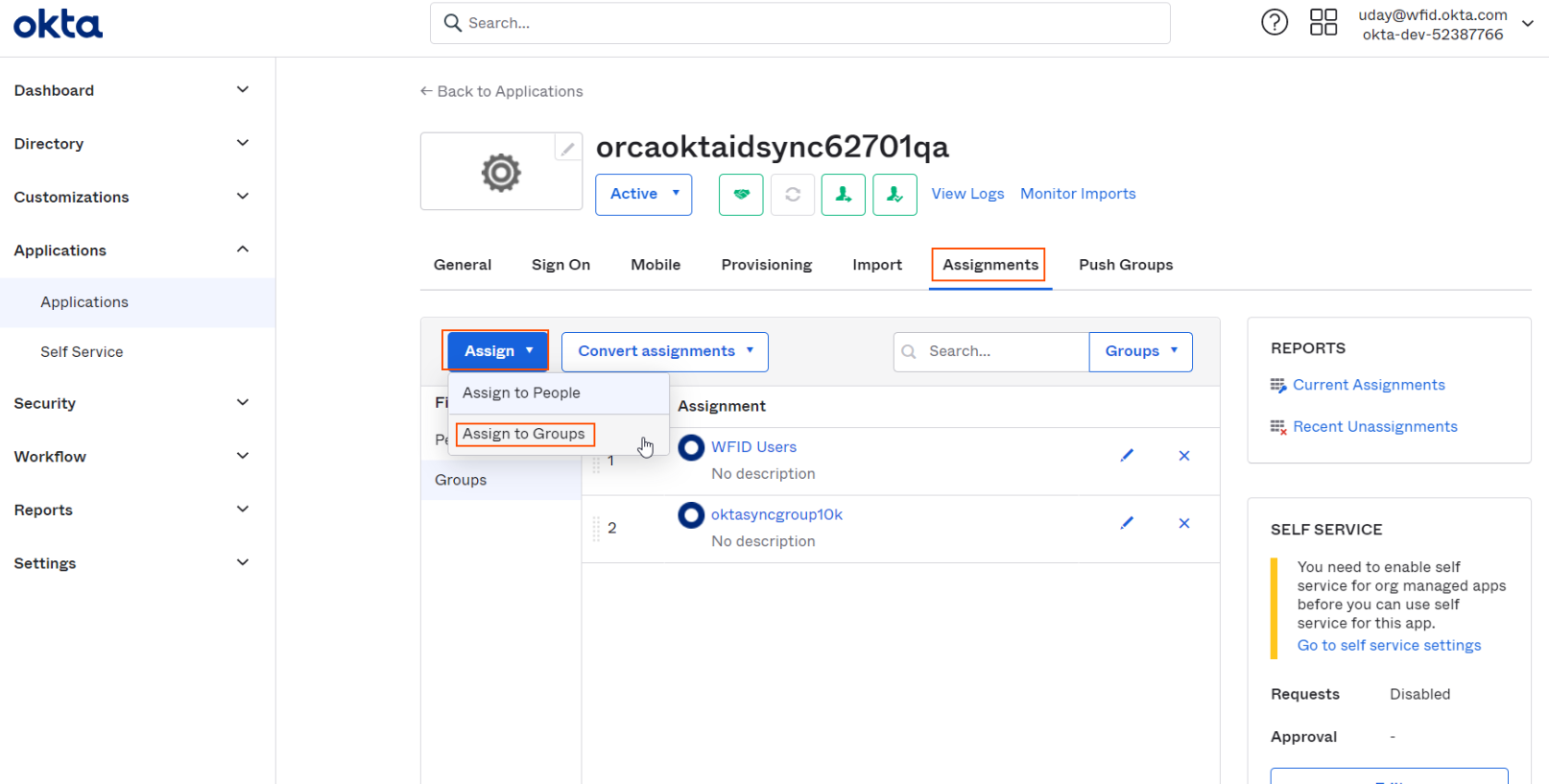Expand the Customizations sidebar section
The image size is (1549, 784).
243,197
